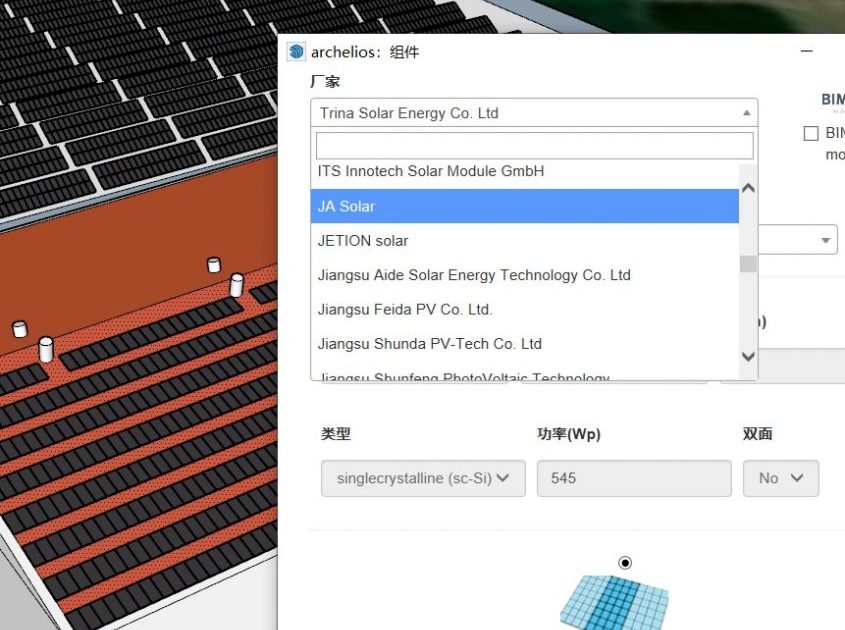Select ITS Innotech Solar Module GmbH
845x630 pixels.
(x=524, y=171)
